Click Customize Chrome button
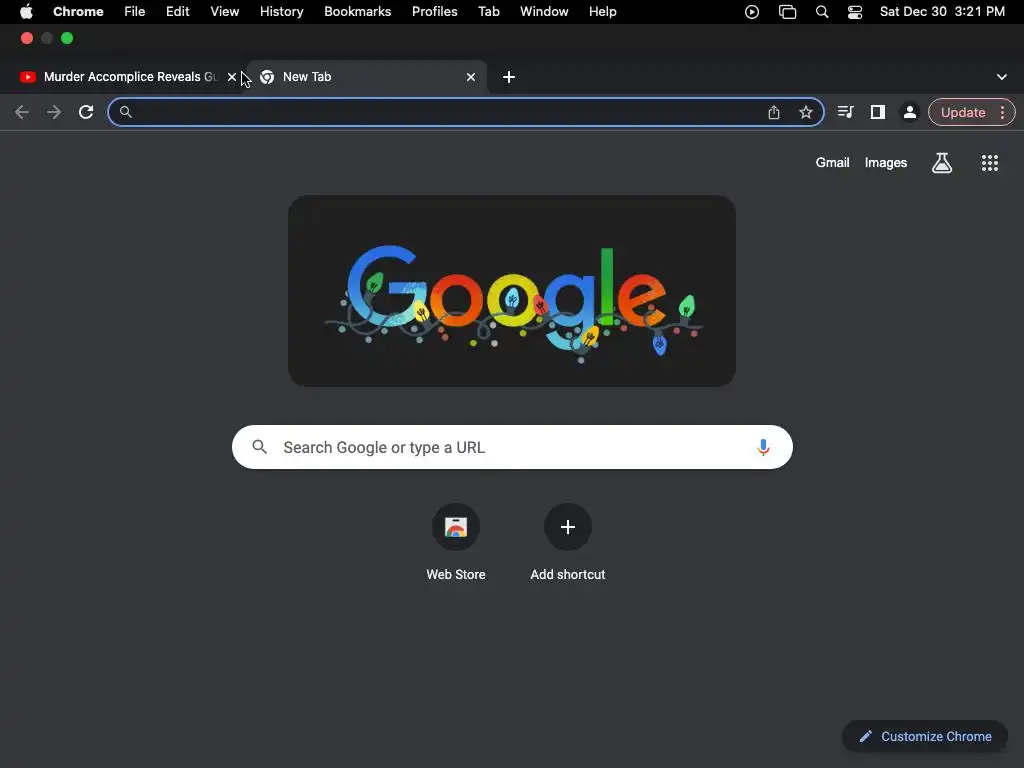The height and width of the screenshot is (768, 1024). coord(925,737)
